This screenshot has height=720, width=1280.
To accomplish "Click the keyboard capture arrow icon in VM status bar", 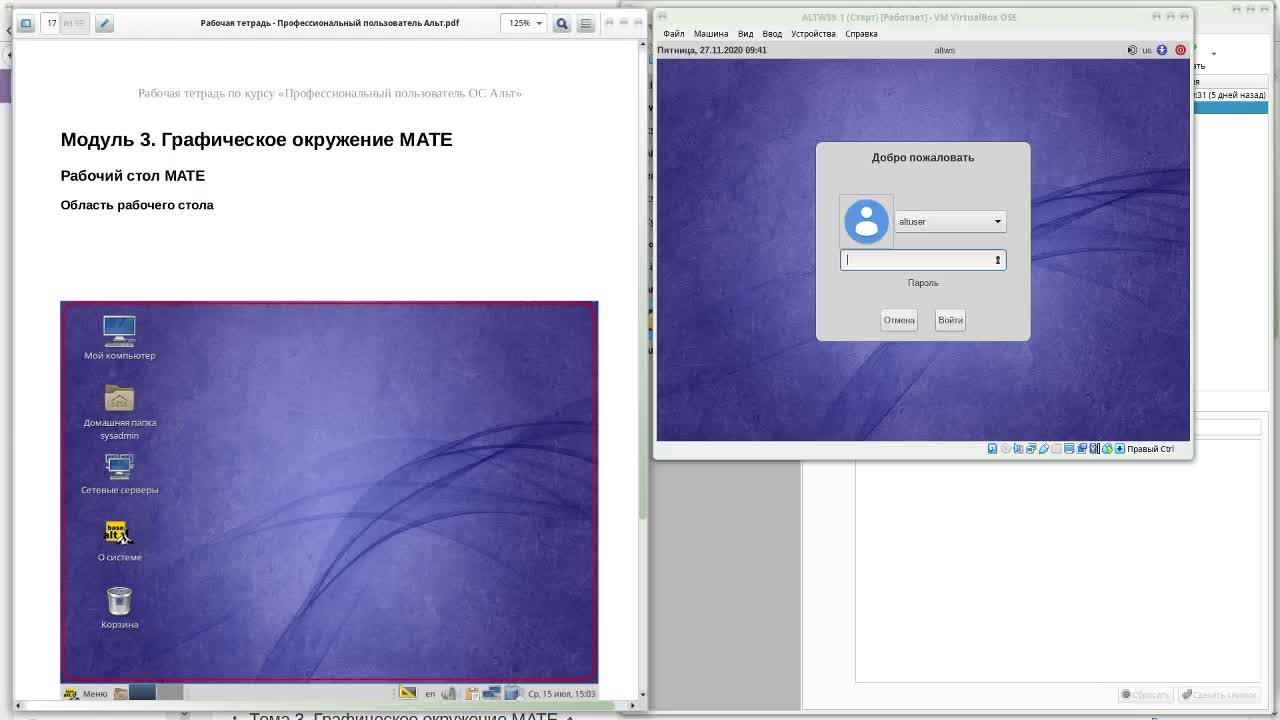I will (1120, 449).
